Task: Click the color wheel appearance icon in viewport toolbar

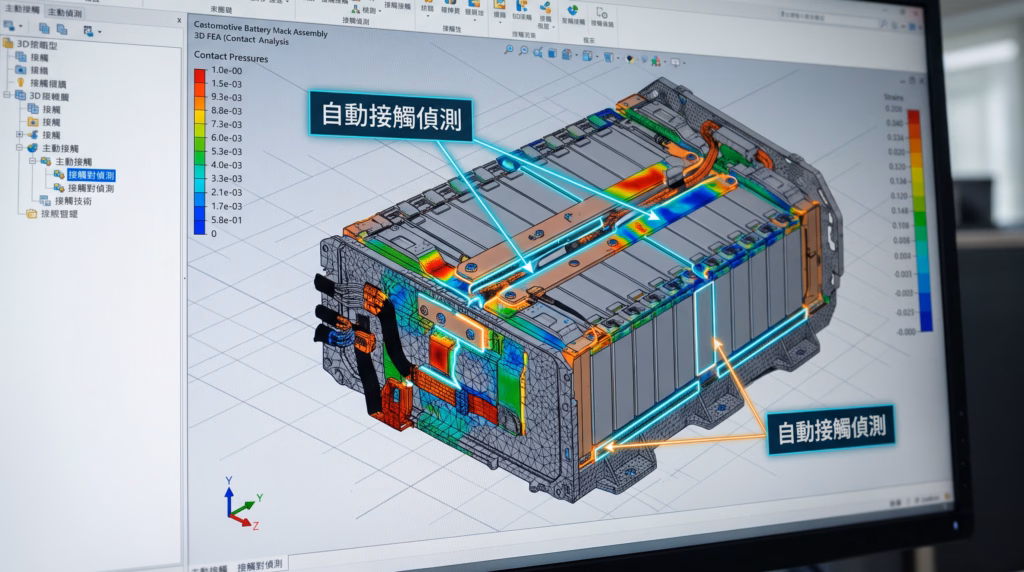Action: point(630,59)
